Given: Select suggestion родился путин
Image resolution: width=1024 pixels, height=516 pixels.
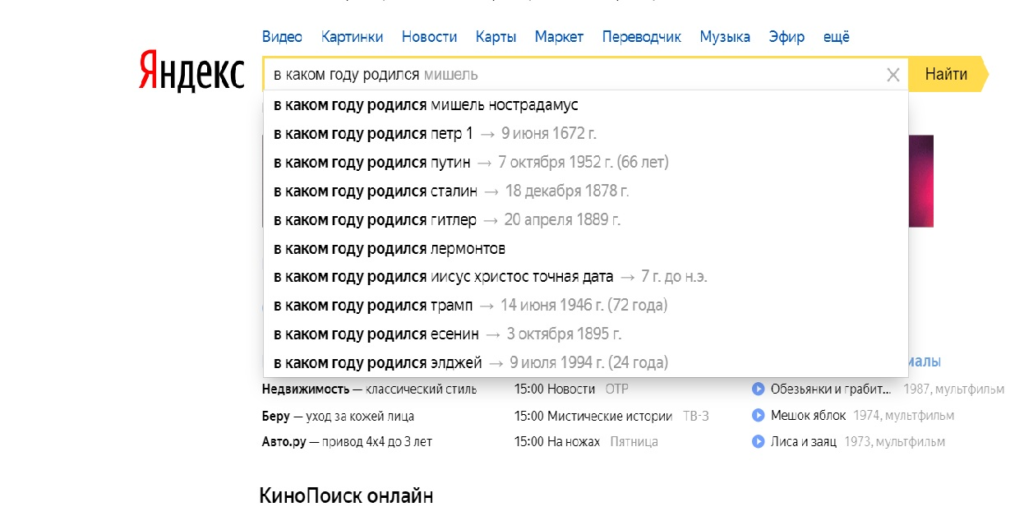Looking at the screenshot, I should (586, 162).
